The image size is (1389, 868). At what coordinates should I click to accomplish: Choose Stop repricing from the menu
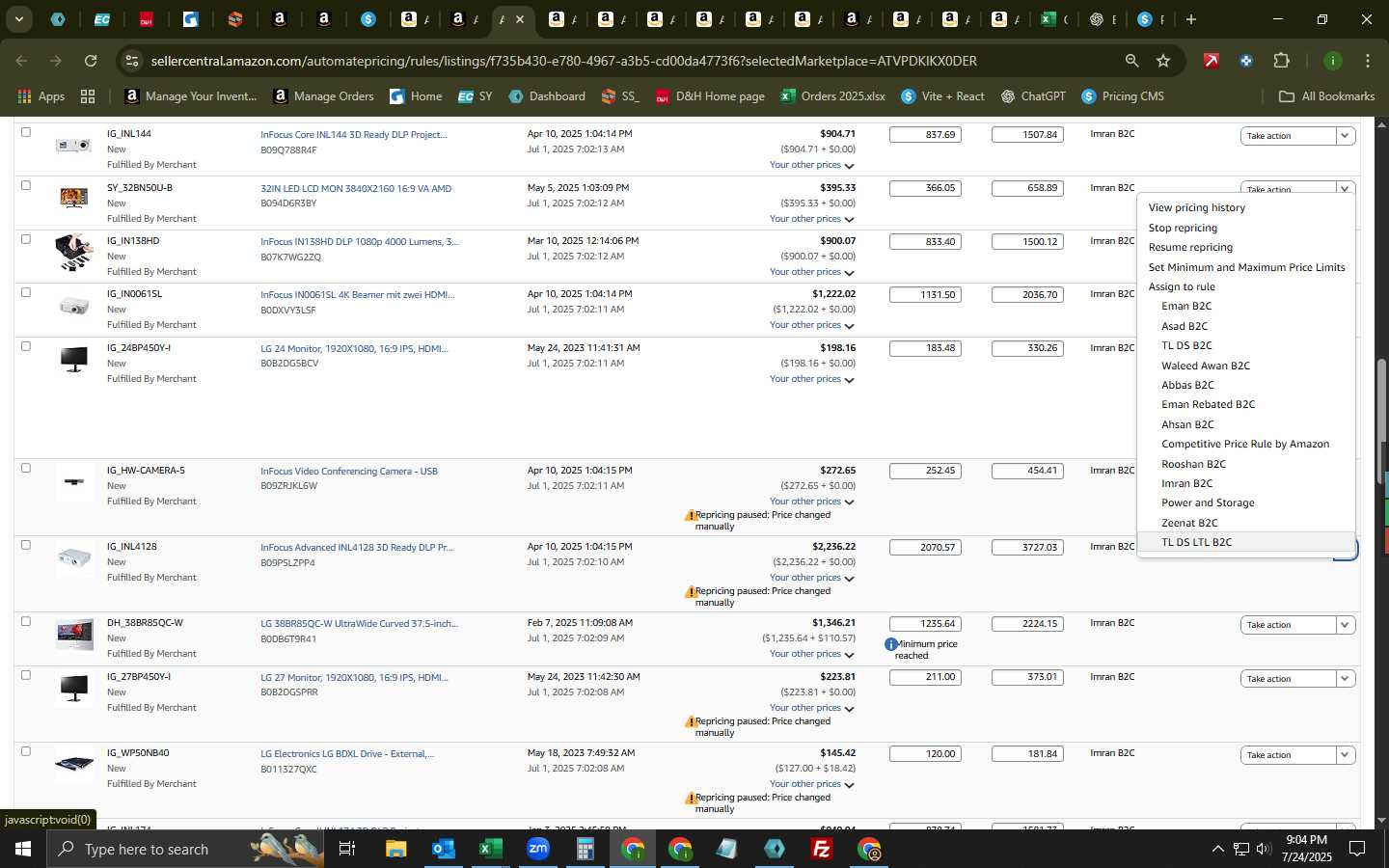tap(1183, 228)
